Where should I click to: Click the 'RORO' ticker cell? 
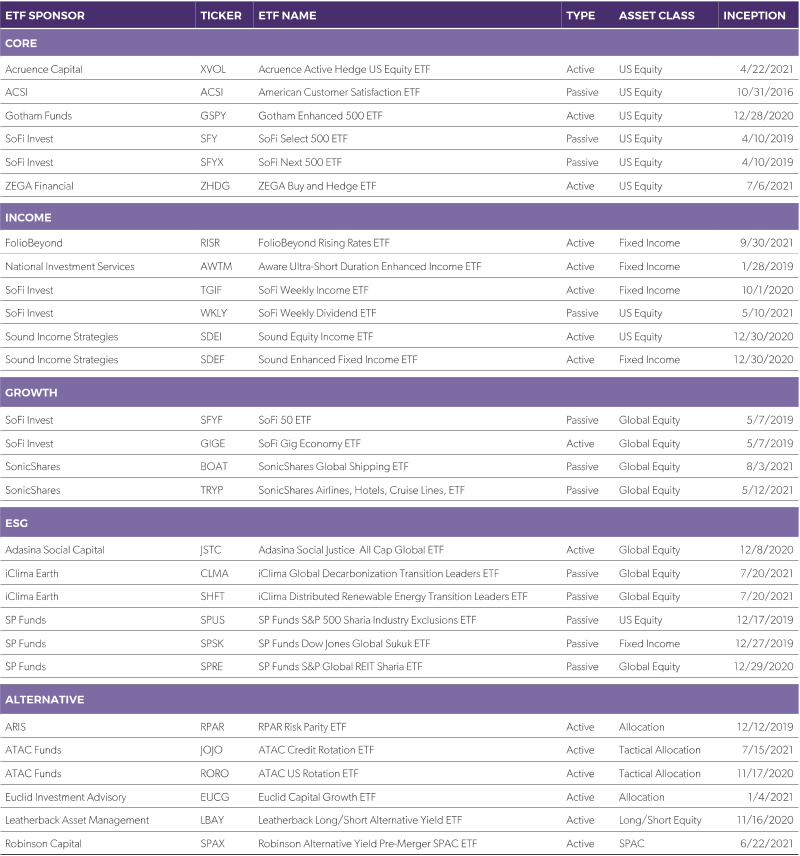pos(215,773)
